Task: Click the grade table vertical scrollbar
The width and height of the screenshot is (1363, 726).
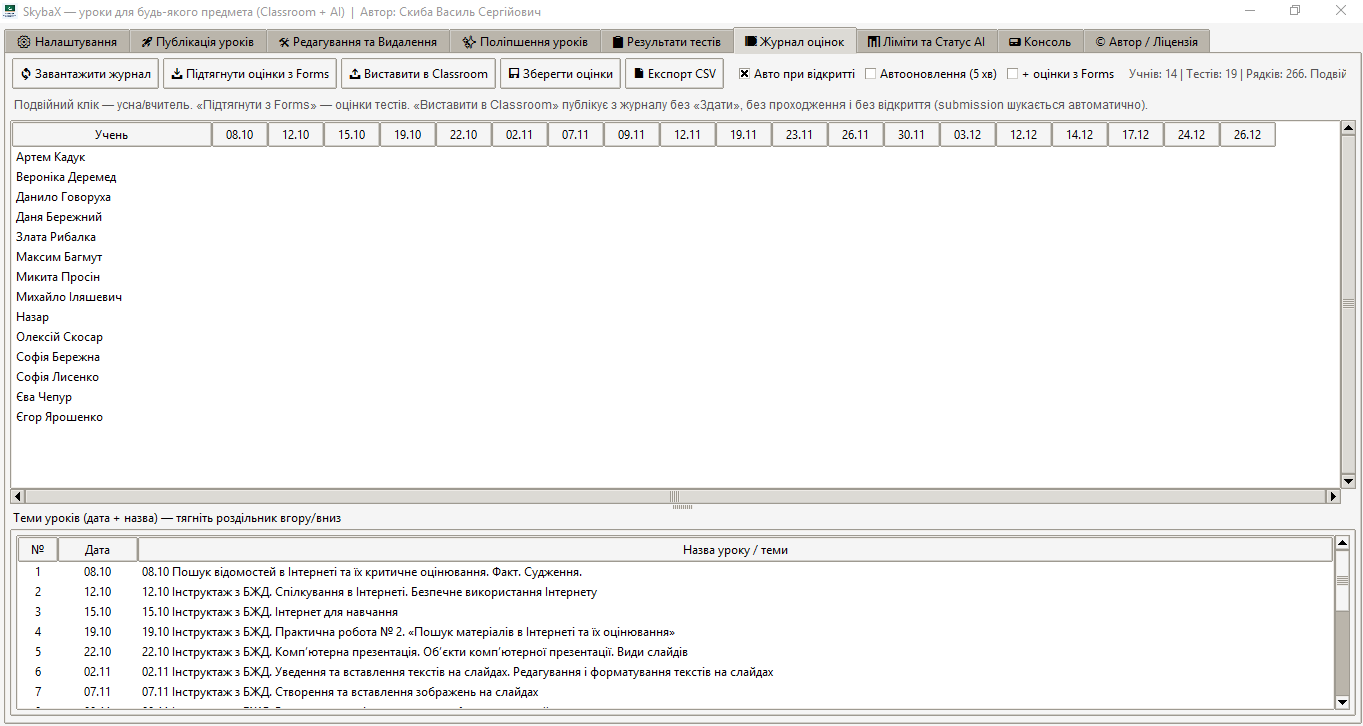Action: (x=1348, y=305)
